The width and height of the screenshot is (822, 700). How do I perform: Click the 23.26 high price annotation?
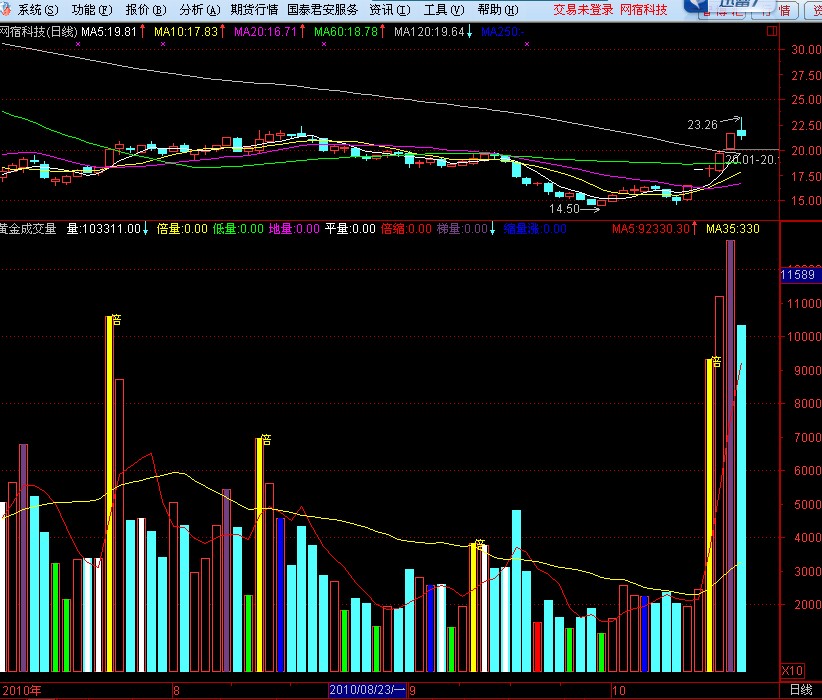(702, 125)
